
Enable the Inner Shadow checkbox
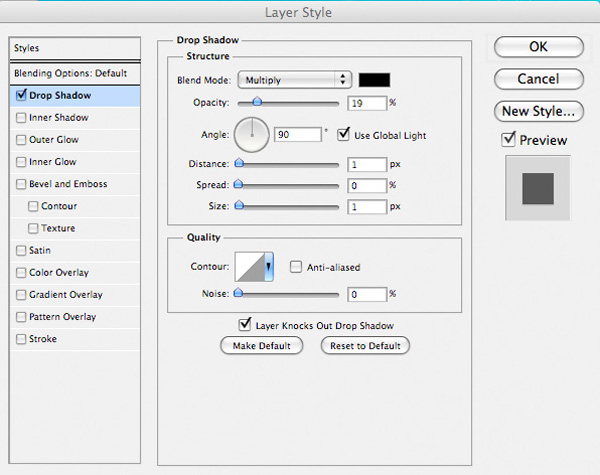(21, 118)
